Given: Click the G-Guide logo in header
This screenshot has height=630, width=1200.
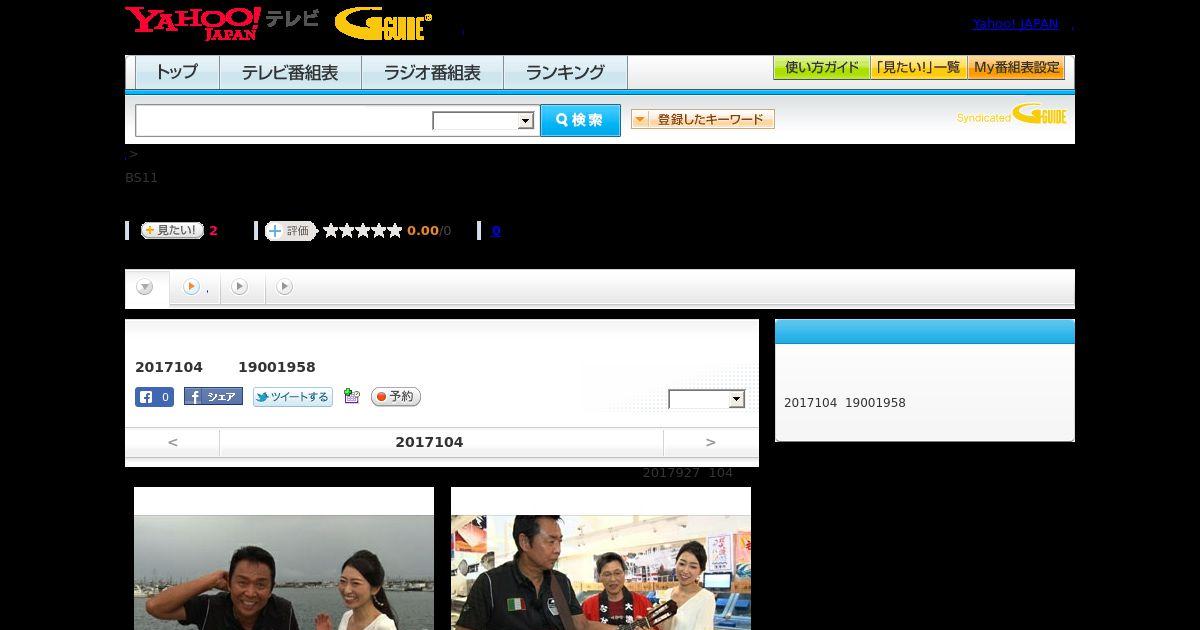Looking at the screenshot, I should [x=383, y=24].
